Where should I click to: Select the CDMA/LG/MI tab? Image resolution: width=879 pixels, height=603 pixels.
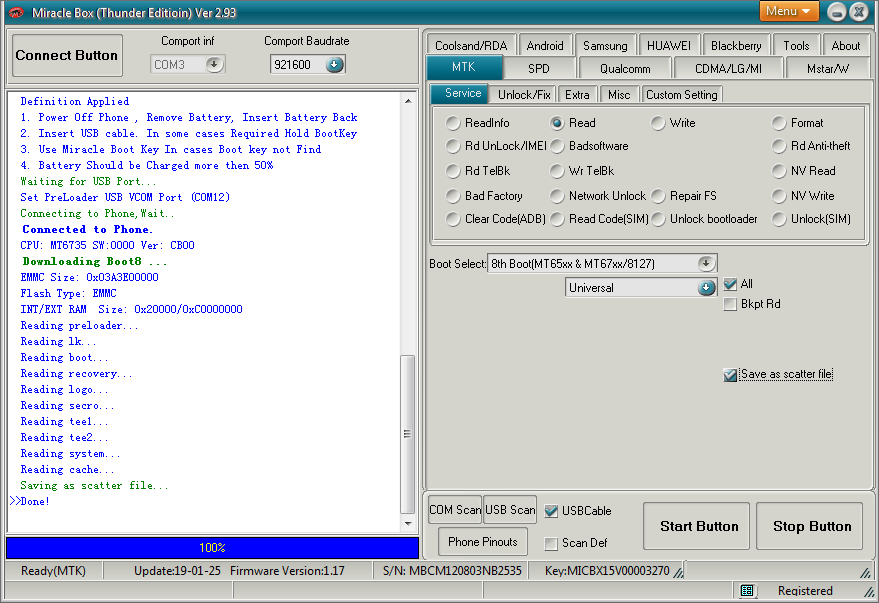pyautogui.click(x=728, y=68)
